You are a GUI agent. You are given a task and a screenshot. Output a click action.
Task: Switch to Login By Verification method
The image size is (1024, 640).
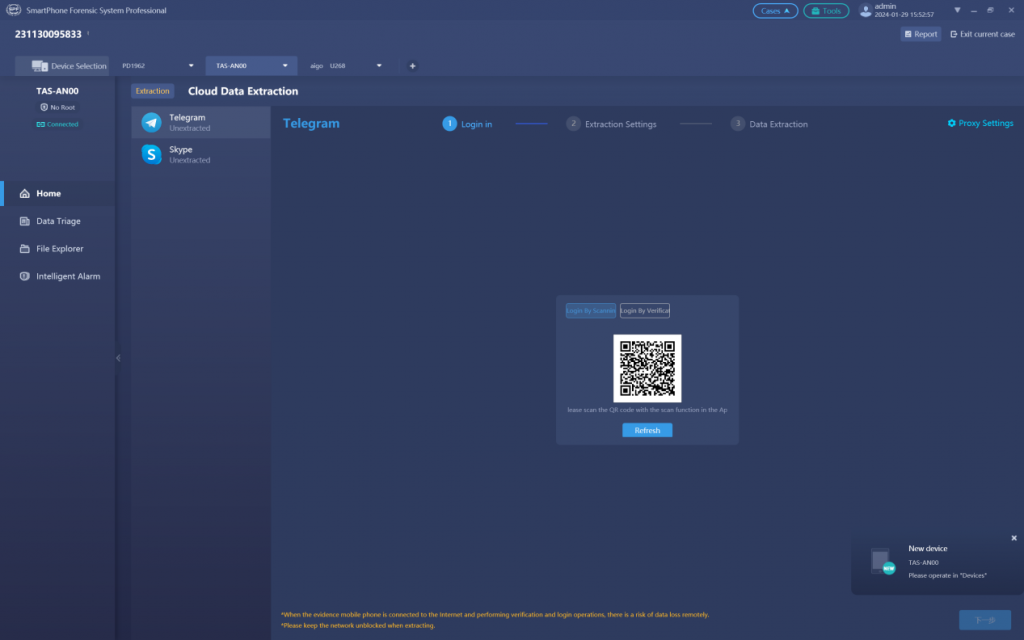tap(644, 310)
